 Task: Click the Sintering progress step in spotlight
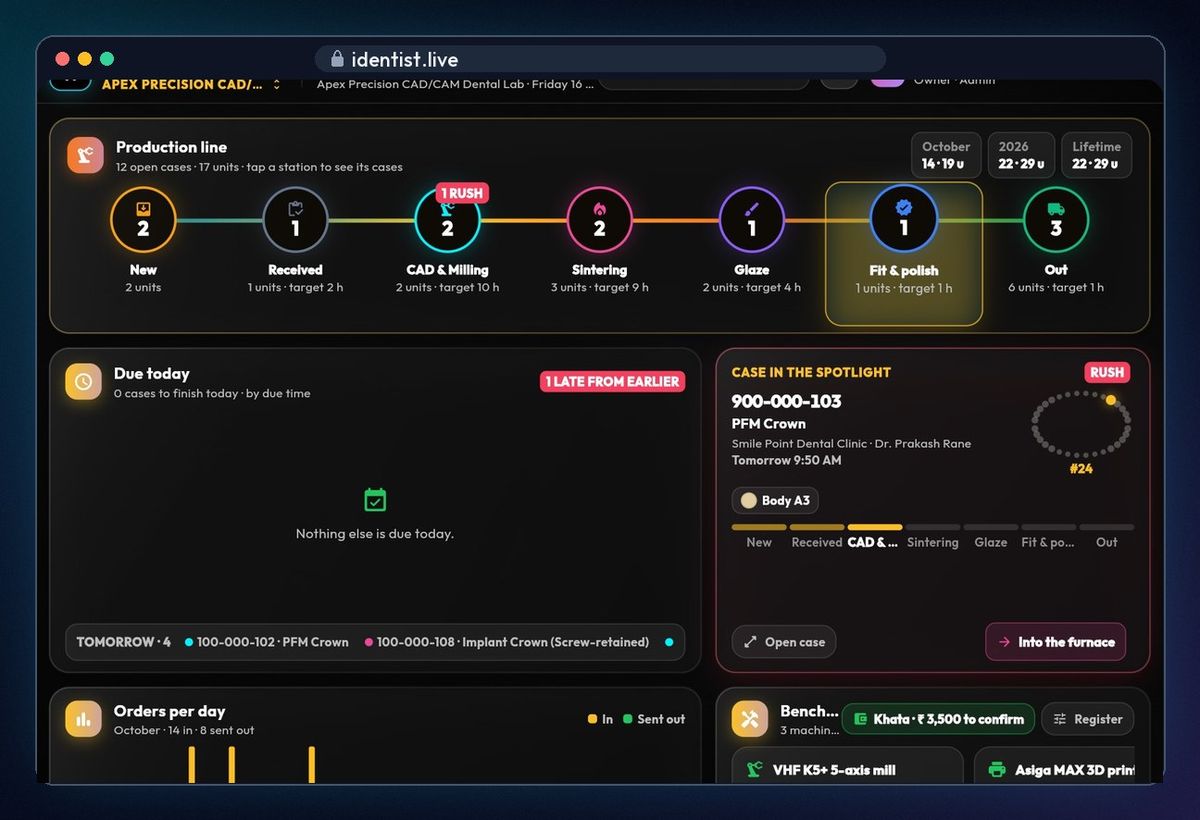pyautogui.click(x=933, y=536)
